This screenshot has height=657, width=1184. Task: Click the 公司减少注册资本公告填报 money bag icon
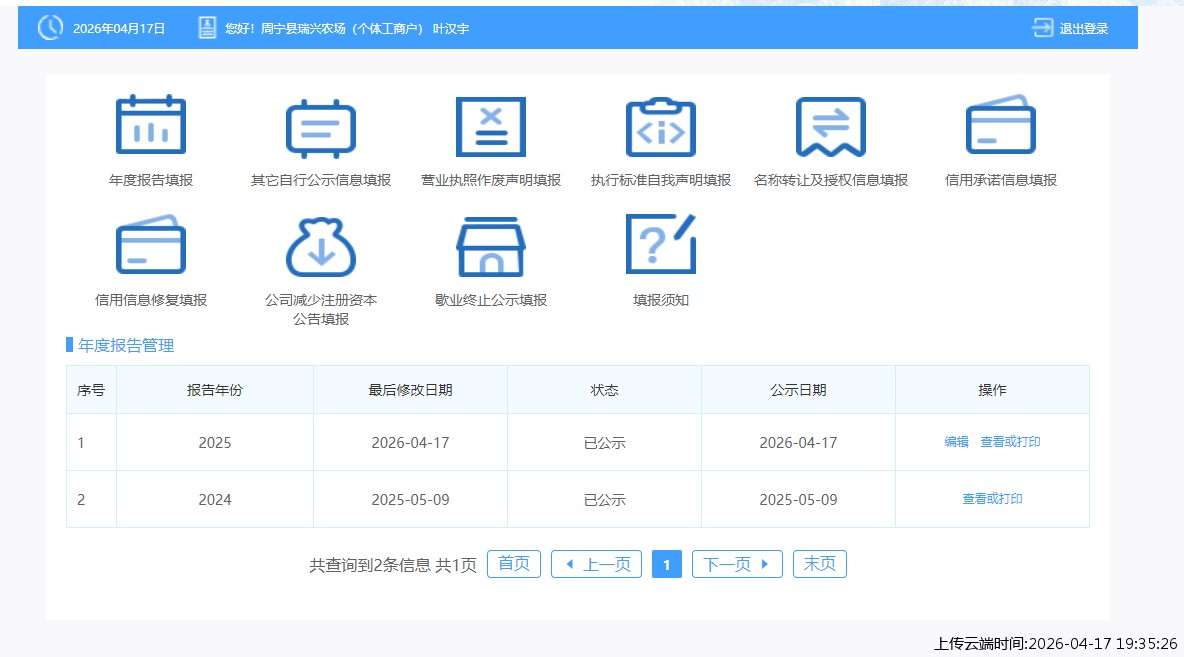pos(320,245)
